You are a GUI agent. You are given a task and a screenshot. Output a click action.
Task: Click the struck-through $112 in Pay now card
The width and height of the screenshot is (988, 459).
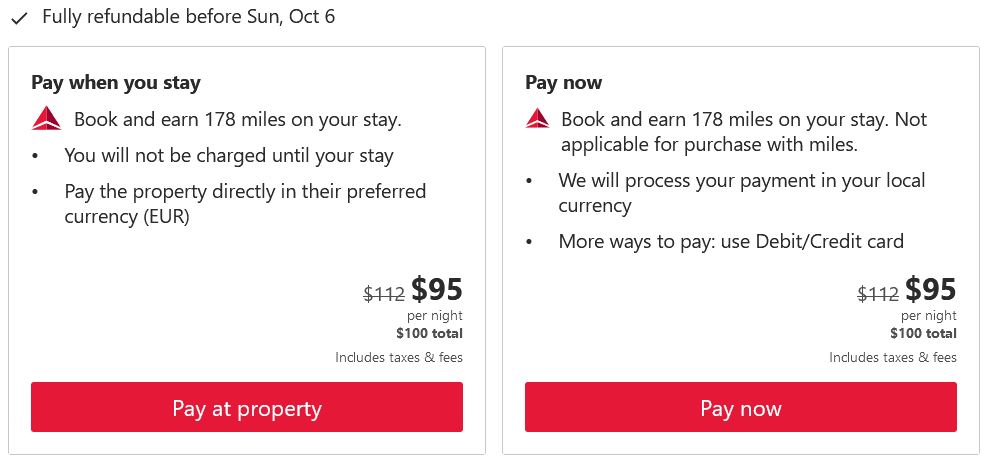(878, 294)
